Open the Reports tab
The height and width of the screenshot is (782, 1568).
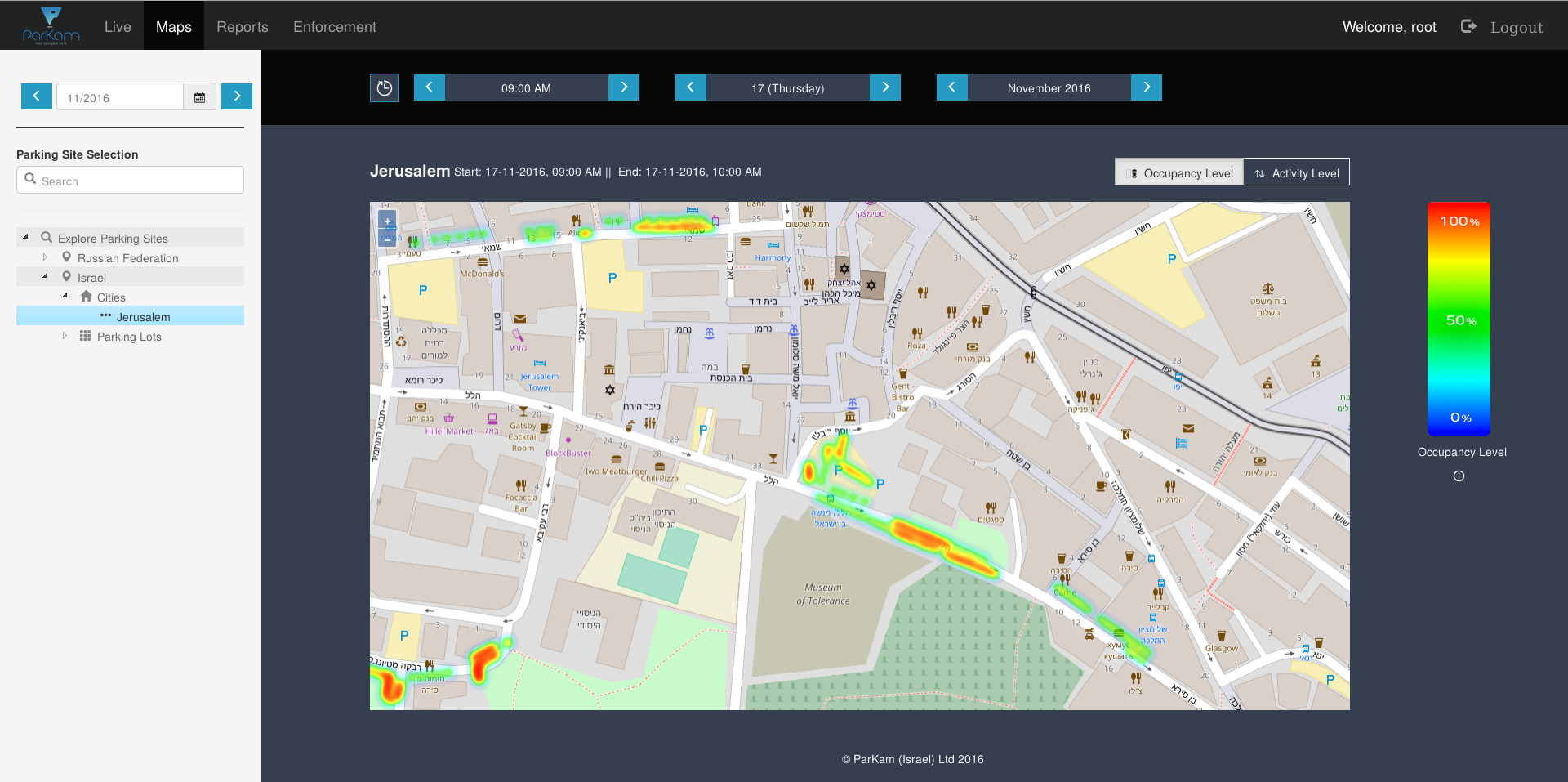click(x=242, y=27)
